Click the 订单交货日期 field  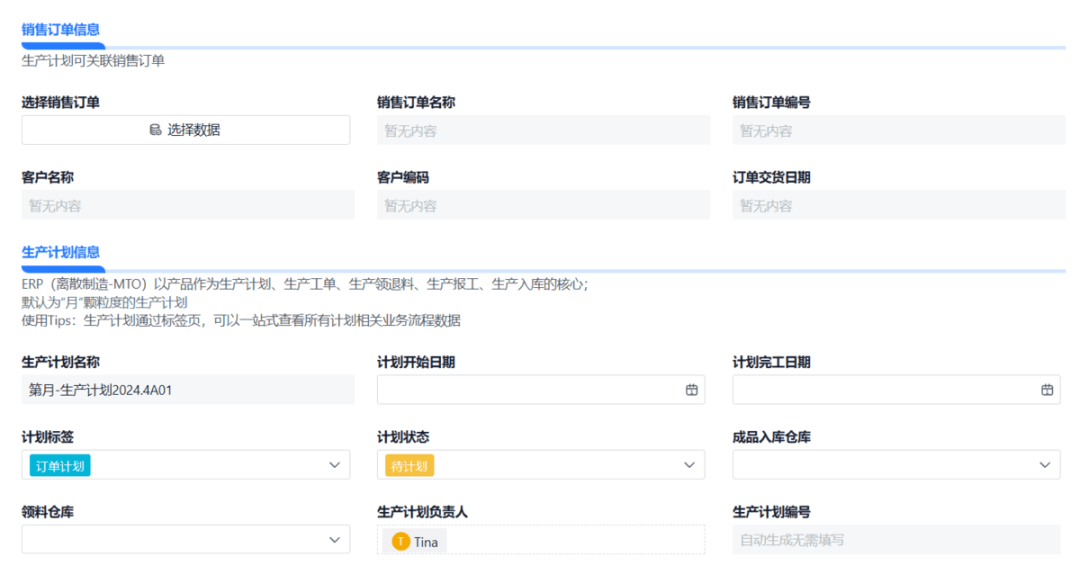(898, 205)
